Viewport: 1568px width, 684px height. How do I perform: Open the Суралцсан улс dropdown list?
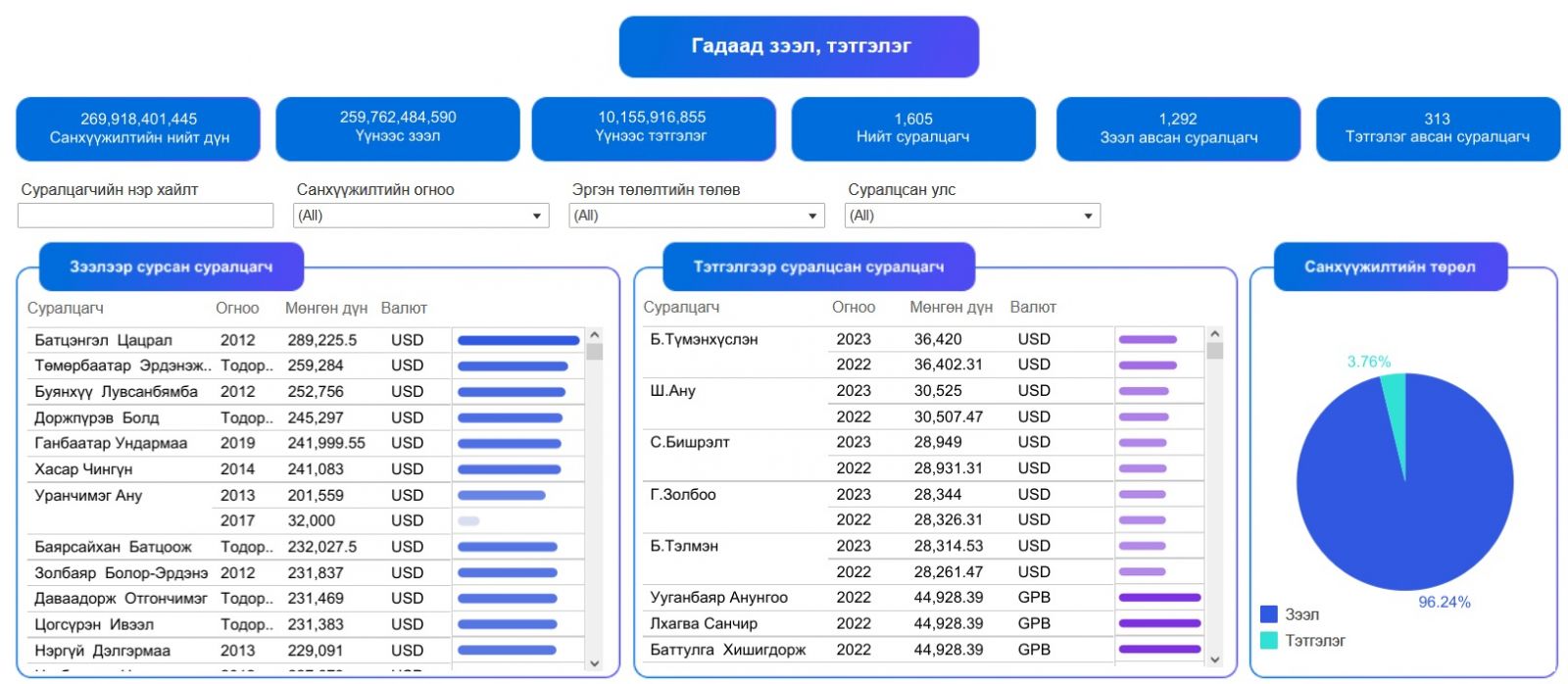[971, 216]
